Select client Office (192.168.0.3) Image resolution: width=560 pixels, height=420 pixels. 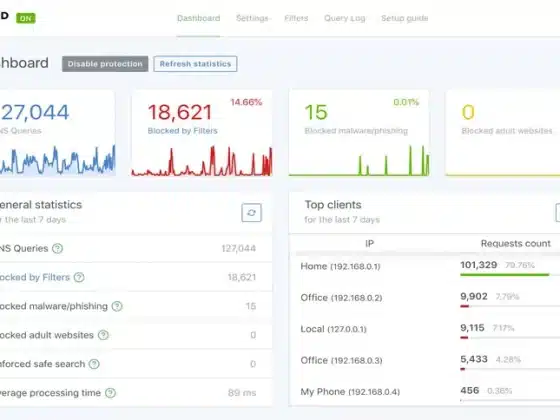click(341, 360)
